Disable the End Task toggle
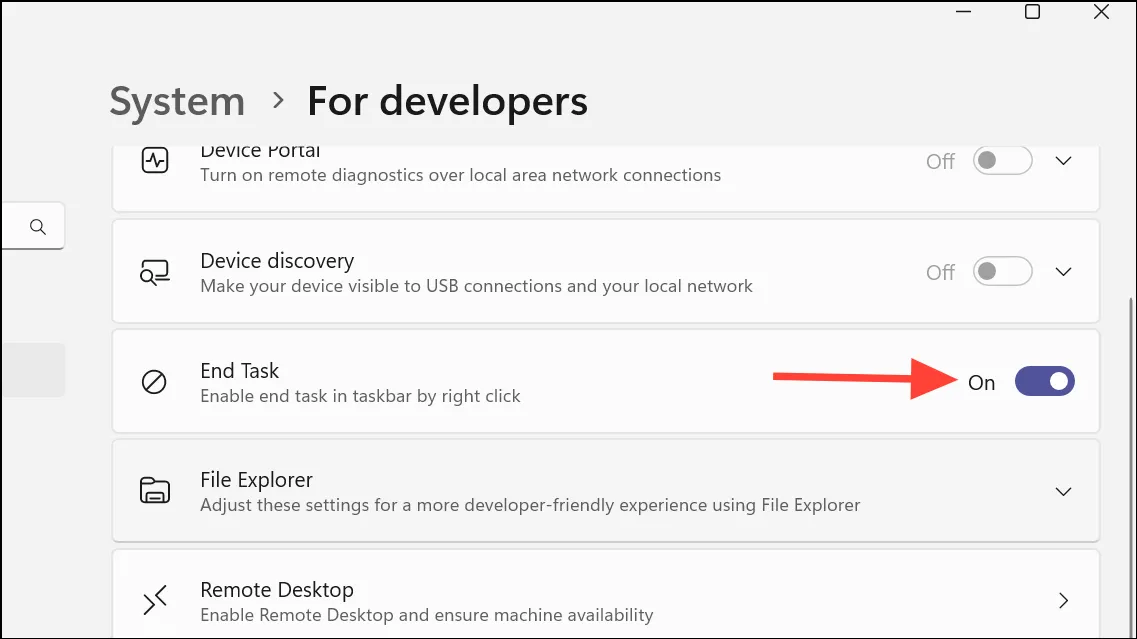The width and height of the screenshot is (1137, 639). 1044,382
